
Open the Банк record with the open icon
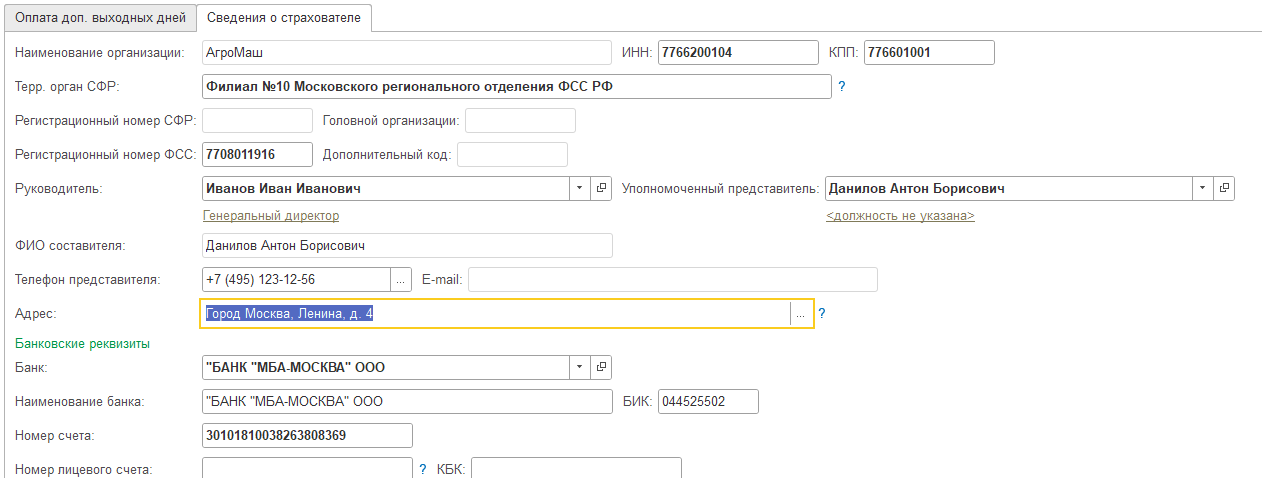coord(602,367)
